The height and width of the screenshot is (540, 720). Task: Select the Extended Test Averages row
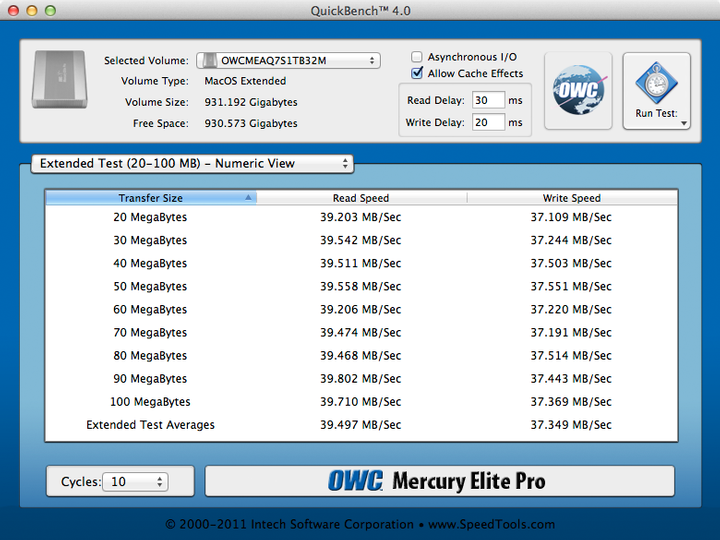pyautogui.click(x=360, y=425)
